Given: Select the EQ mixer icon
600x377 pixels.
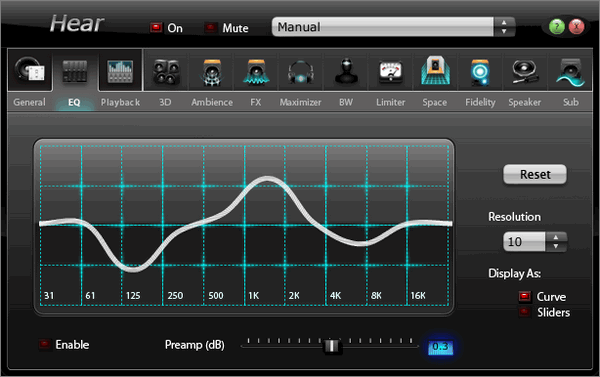Looking at the screenshot, I should [x=75, y=71].
